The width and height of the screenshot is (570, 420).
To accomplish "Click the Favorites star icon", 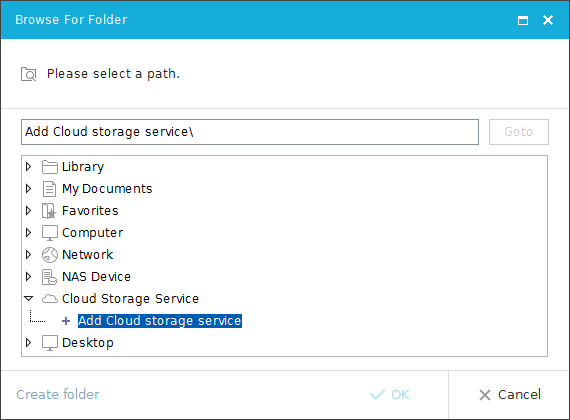I will [49, 211].
